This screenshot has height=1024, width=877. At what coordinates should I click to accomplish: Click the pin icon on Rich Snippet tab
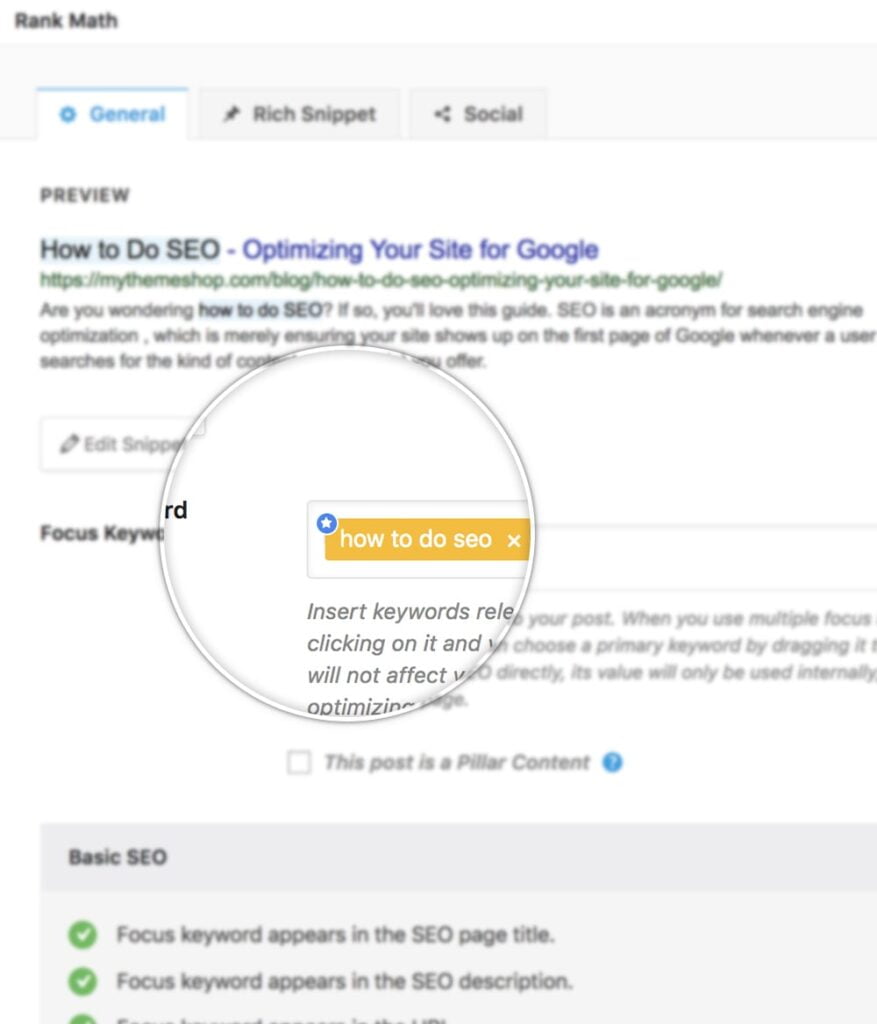231,114
